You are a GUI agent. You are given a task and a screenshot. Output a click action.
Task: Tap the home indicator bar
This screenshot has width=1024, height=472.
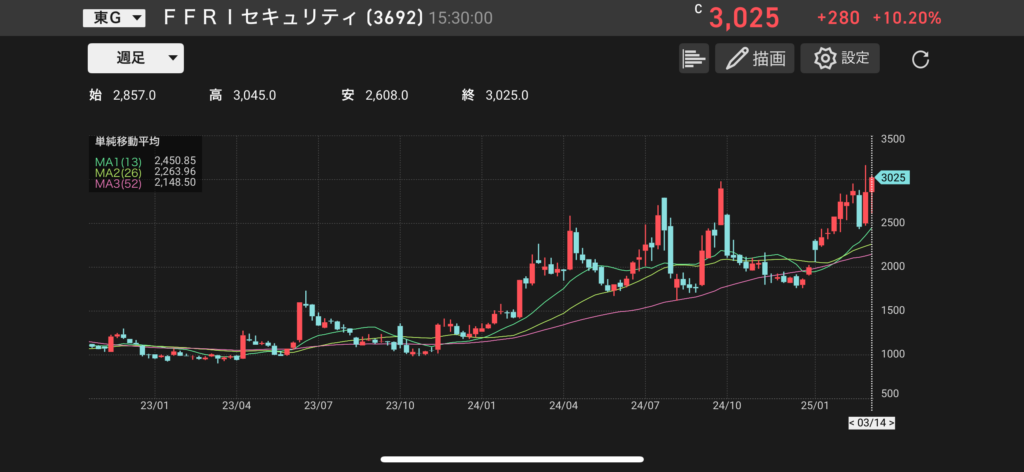click(511, 460)
